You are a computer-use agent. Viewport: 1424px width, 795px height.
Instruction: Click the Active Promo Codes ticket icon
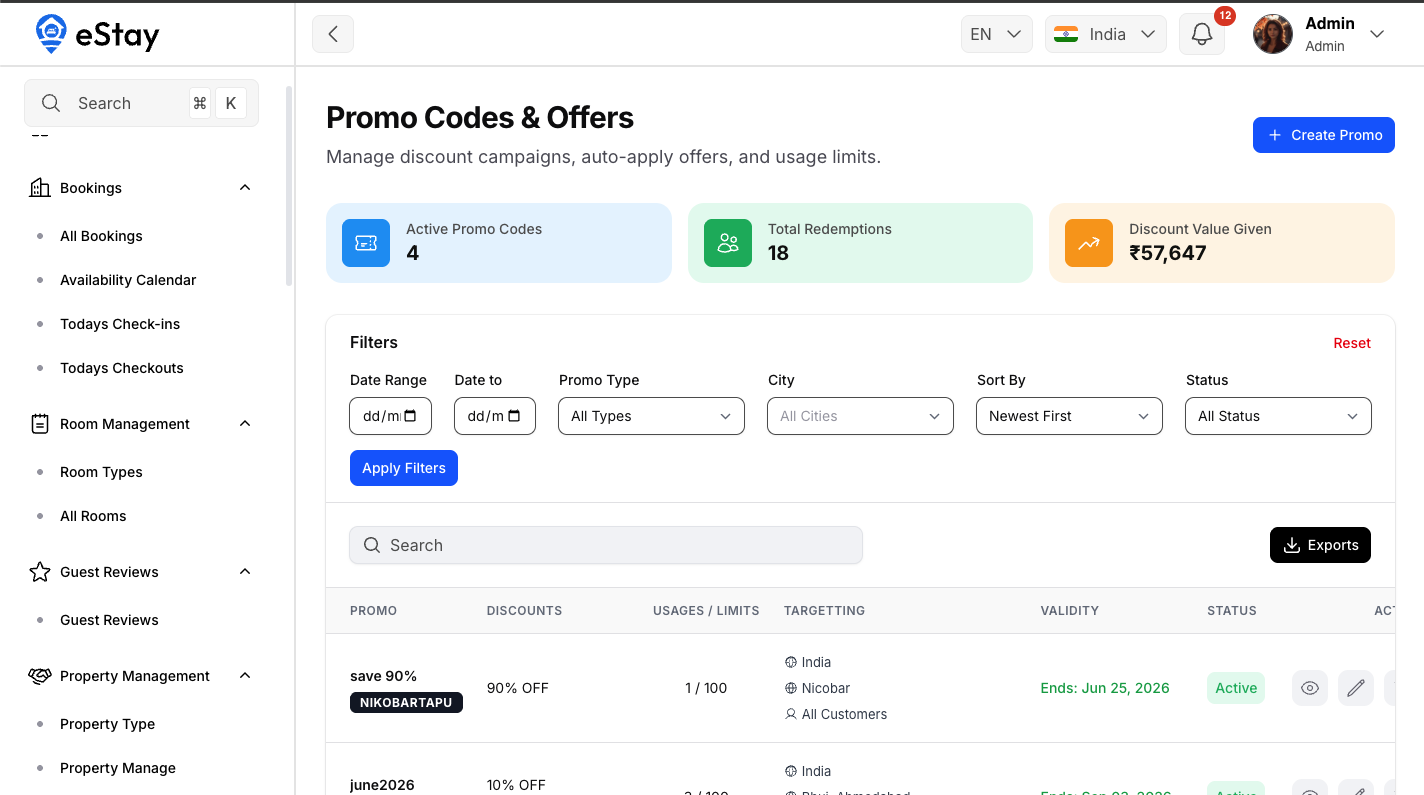point(366,243)
